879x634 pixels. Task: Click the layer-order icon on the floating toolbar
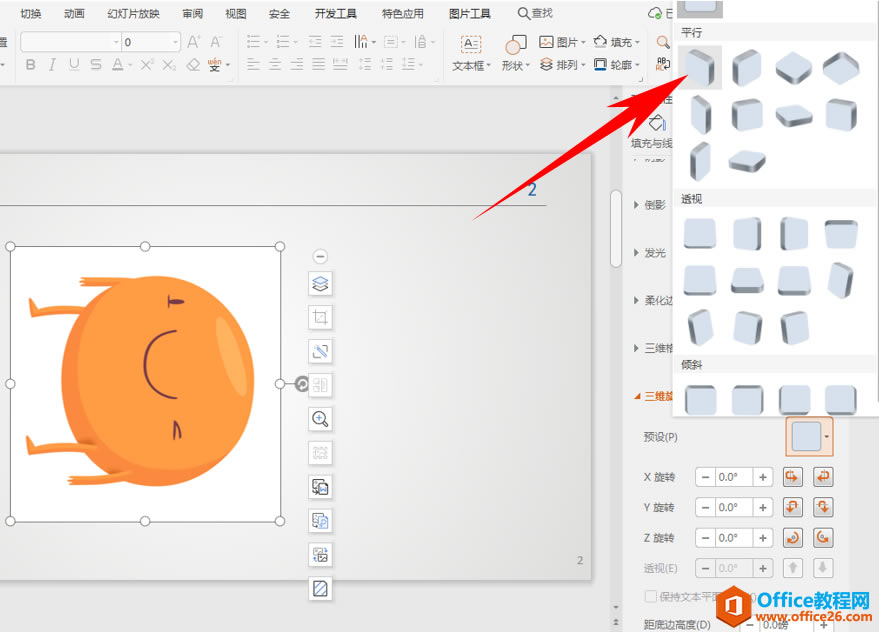[x=320, y=283]
